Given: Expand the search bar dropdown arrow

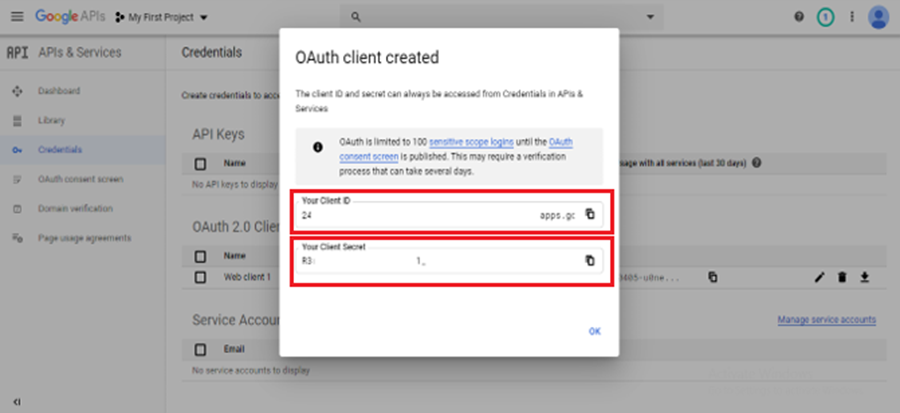Looking at the screenshot, I should coord(651,17).
